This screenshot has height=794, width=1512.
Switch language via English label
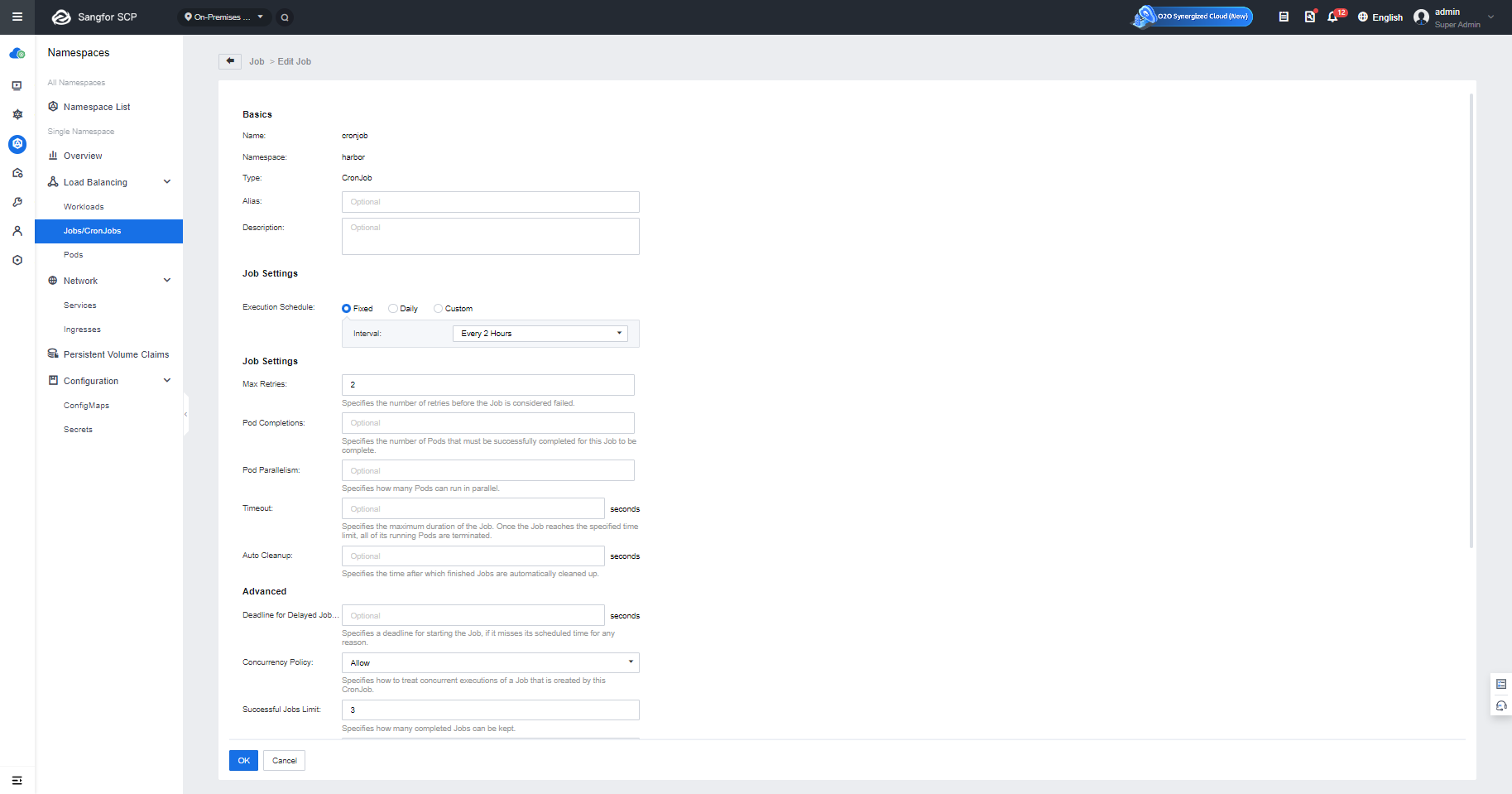(x=1387, y=17)
